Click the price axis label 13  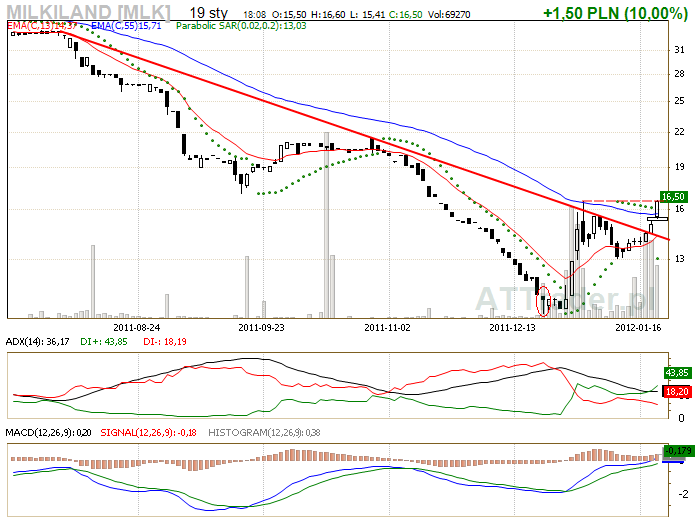(679, 259)
